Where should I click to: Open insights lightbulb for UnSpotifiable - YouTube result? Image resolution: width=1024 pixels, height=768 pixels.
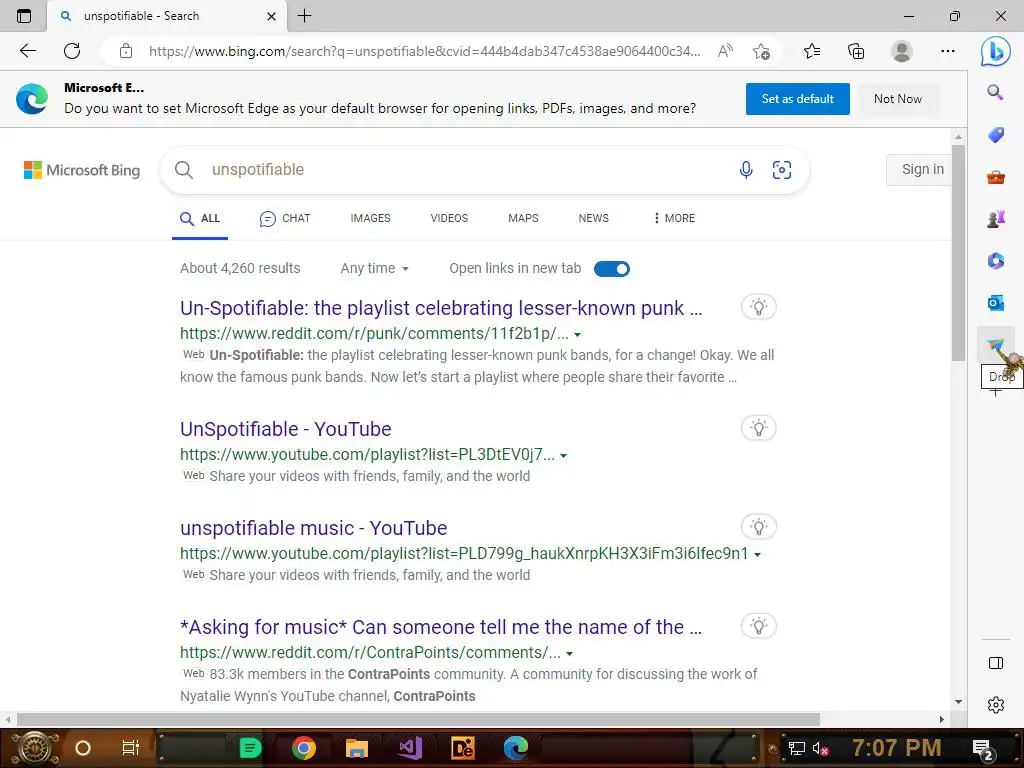click(758, 428)
